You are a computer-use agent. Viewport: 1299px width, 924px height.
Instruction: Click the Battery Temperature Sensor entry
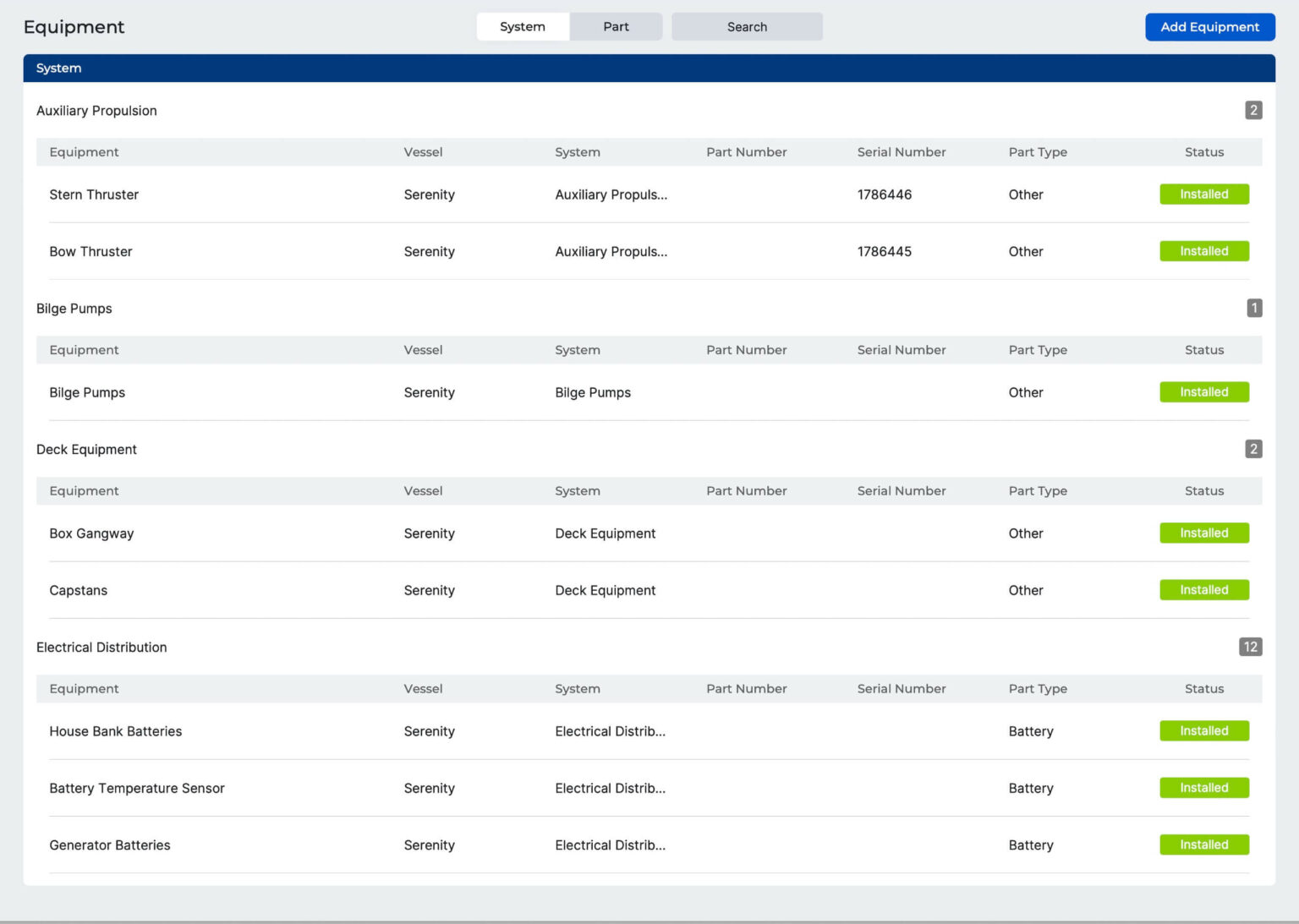point(137,788)
